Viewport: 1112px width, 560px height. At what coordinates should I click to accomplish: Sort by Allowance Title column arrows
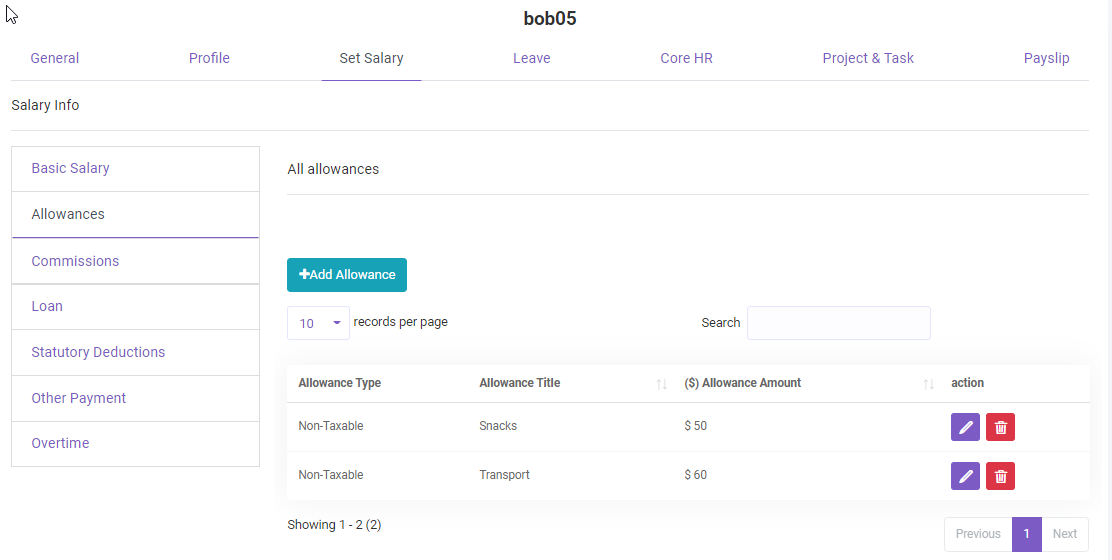click(661, 384)
